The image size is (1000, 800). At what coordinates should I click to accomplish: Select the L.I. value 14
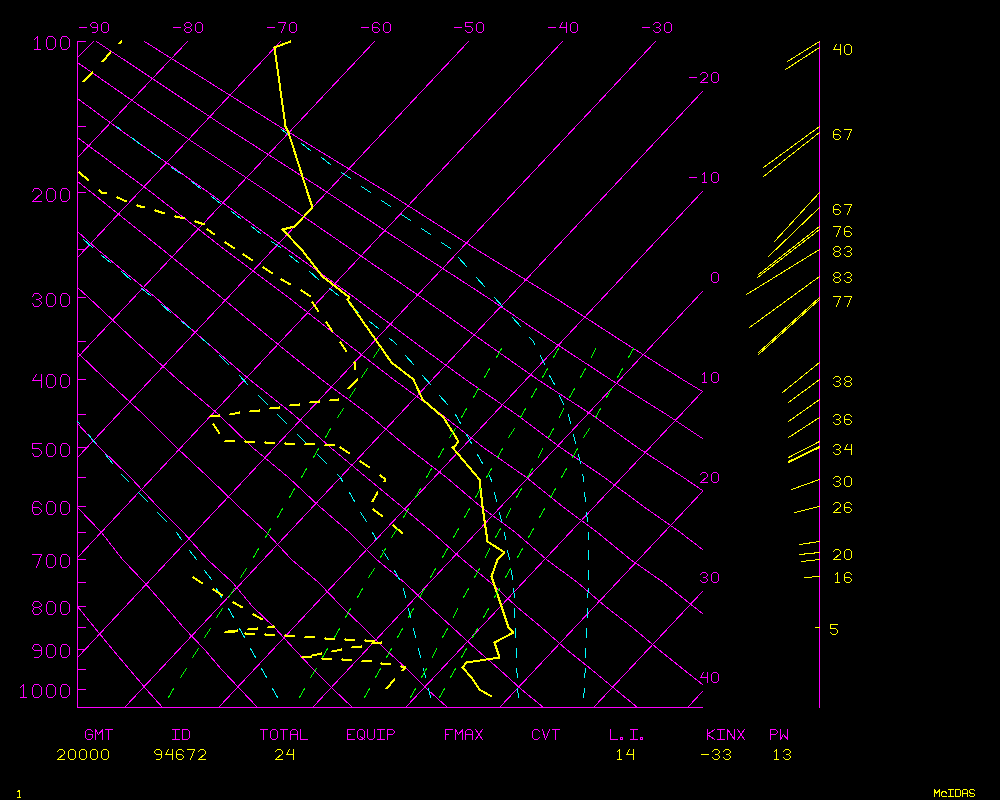(625, 755)
